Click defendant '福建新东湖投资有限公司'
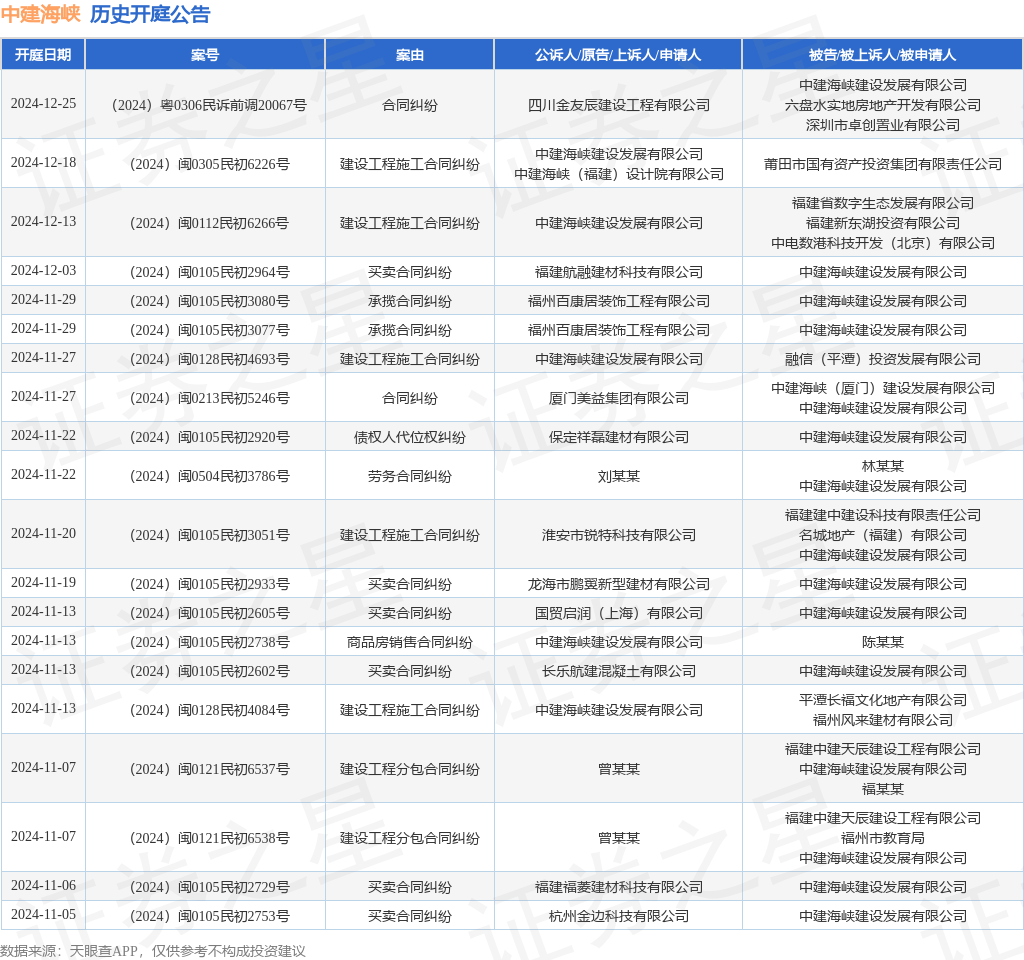This screenshot has height=960, width=1024. pyautogui.click(x=882, y=223)
